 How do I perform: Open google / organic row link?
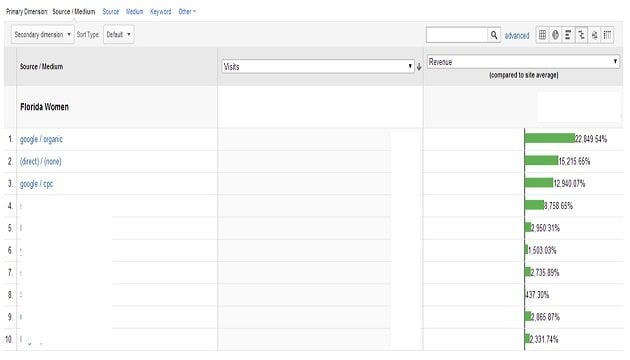click(x=41, y=139)
